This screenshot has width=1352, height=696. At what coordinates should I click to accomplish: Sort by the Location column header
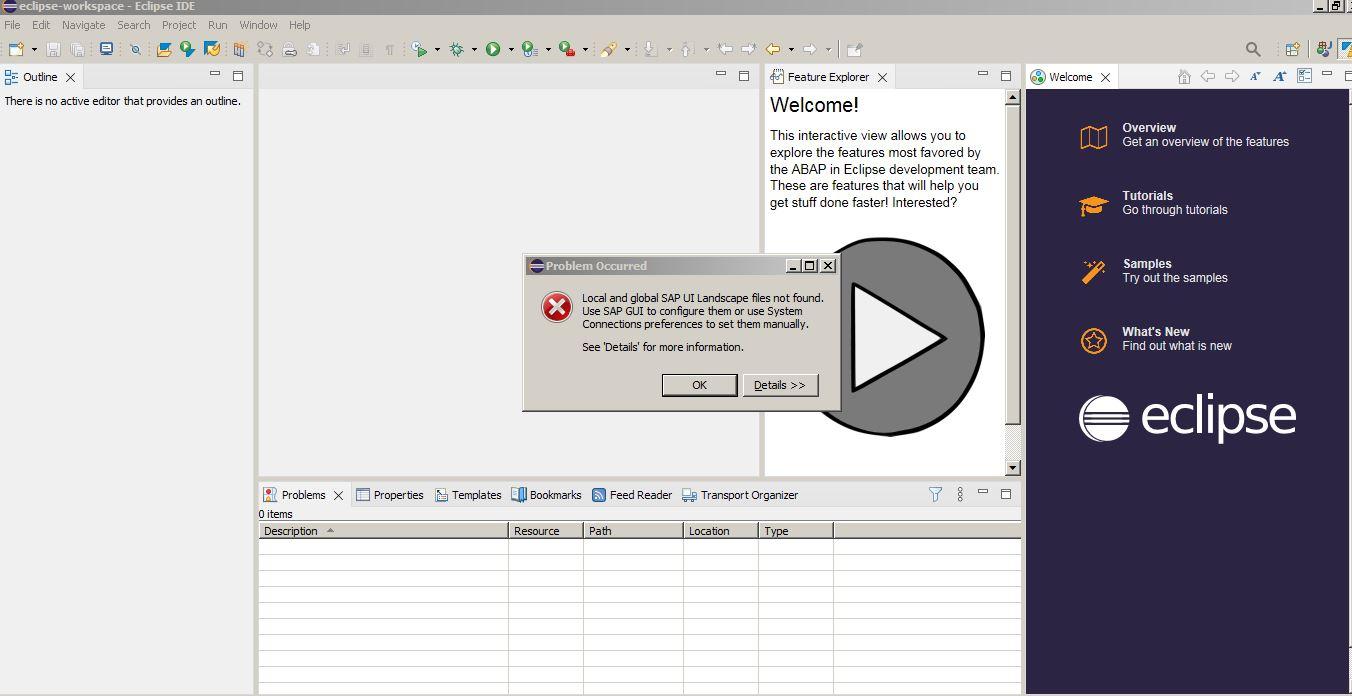tap(721, 531)
